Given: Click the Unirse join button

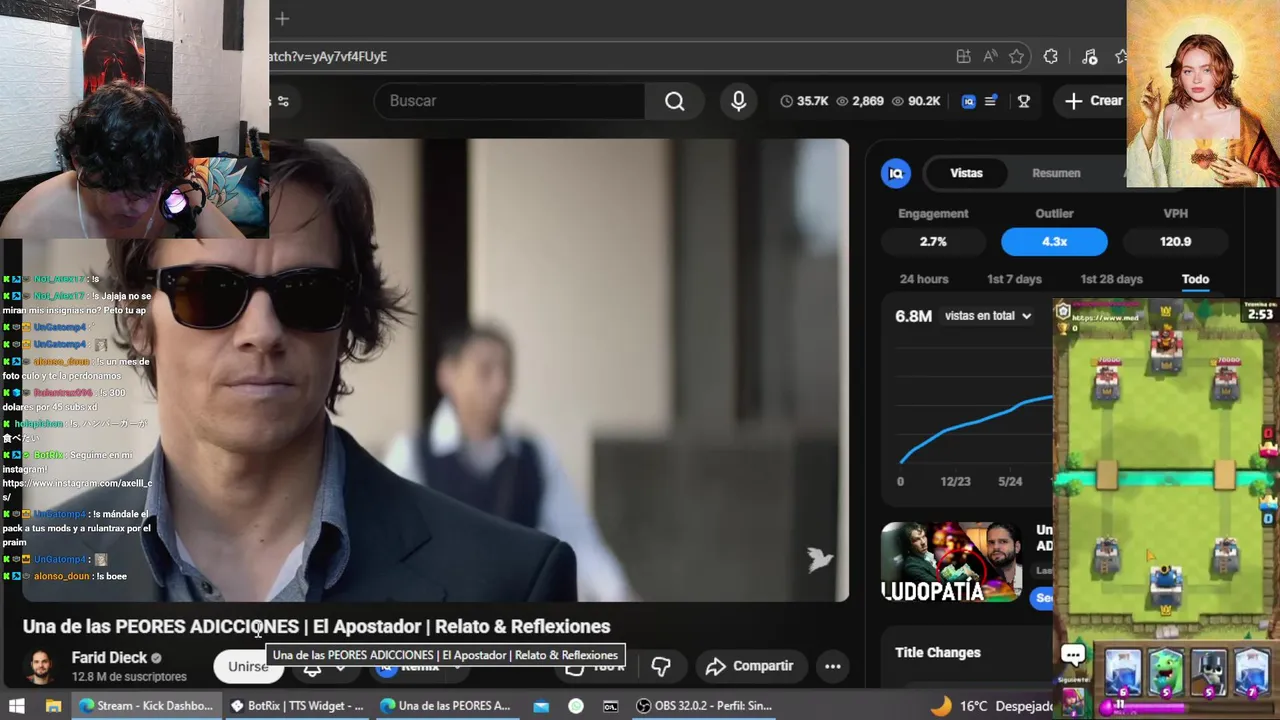Looking at the screenshot, I should [x=247, y=666].
